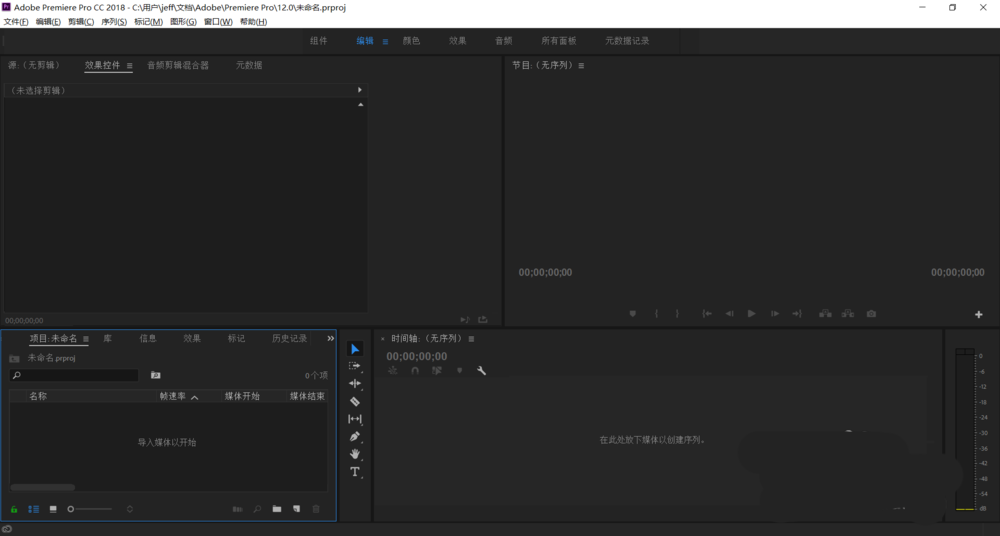Toggle linked selection in timeline
This screenshot has height=536, width=1000.
(x=437, y=371)
